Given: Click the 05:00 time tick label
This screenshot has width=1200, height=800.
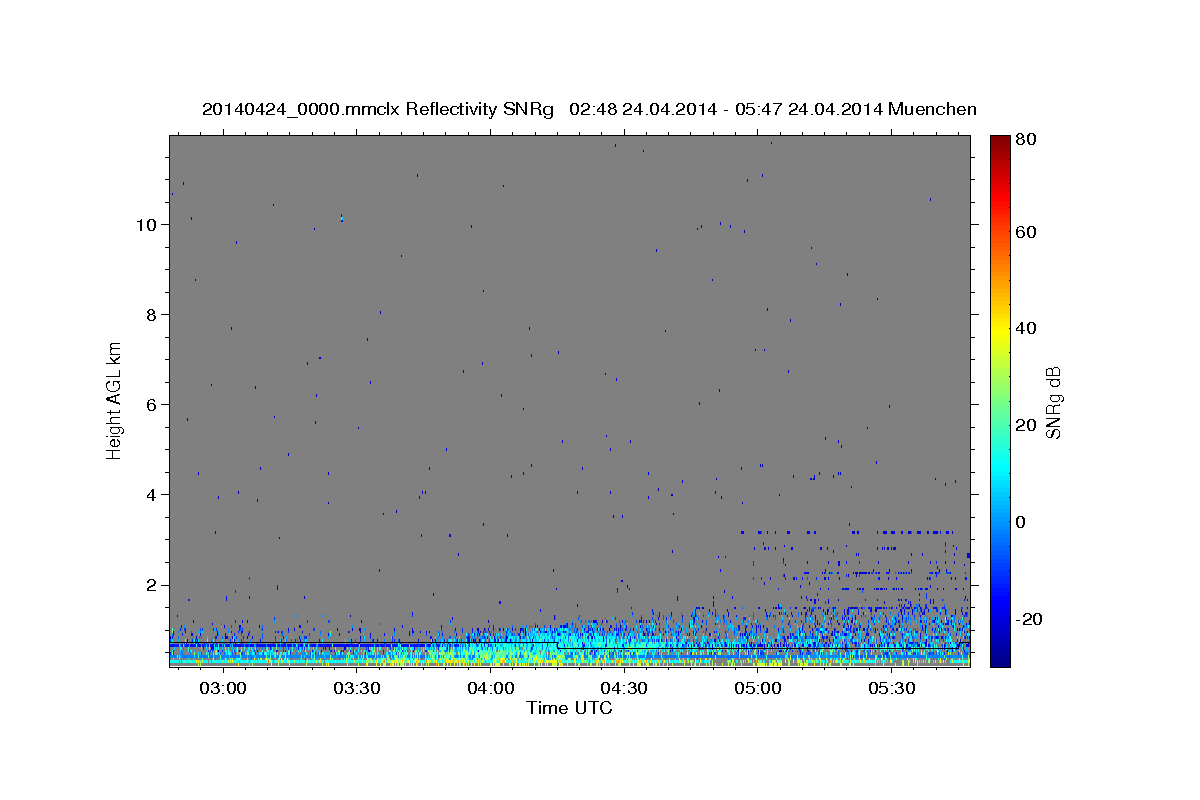Looking at the screenshot, I should click(759, 689).
